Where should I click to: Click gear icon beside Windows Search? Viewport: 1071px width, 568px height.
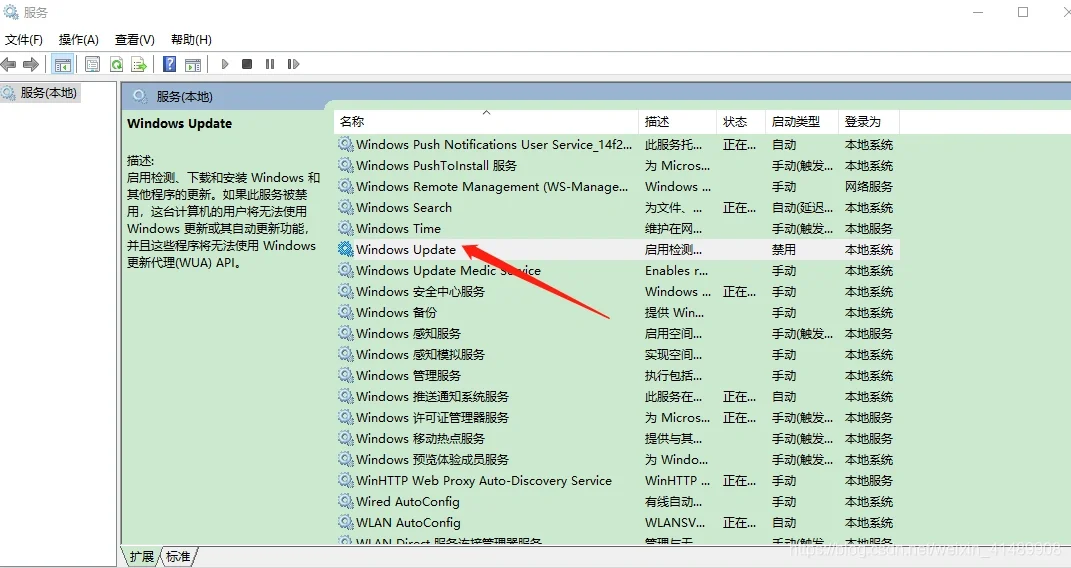[x=346, y=208]
